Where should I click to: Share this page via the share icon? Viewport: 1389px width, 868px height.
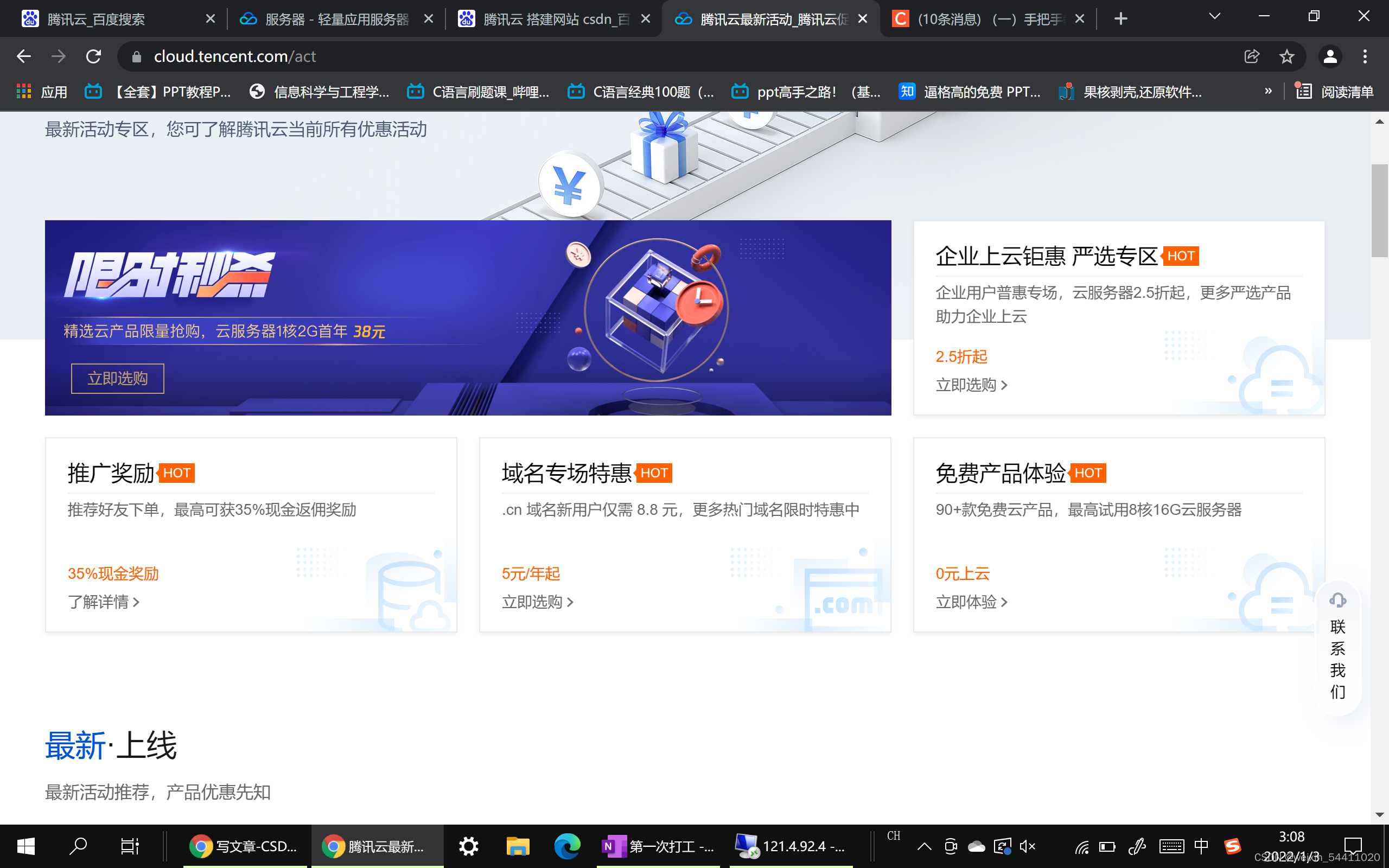pos(1252,56)
